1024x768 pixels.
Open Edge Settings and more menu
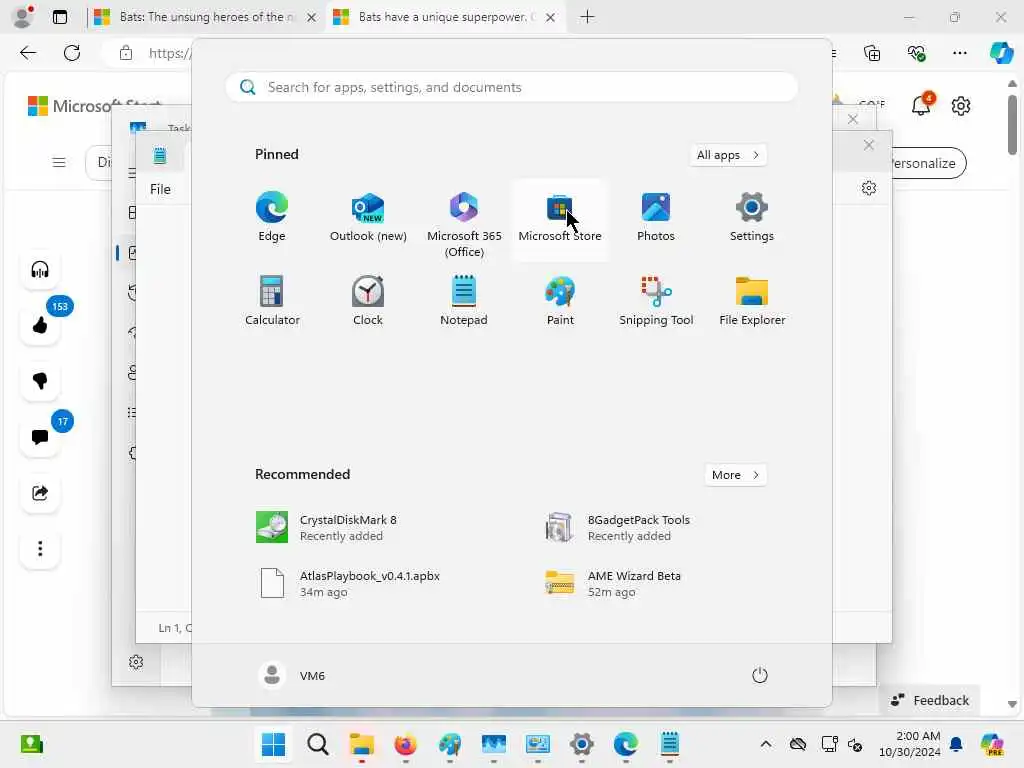[959, 53]
